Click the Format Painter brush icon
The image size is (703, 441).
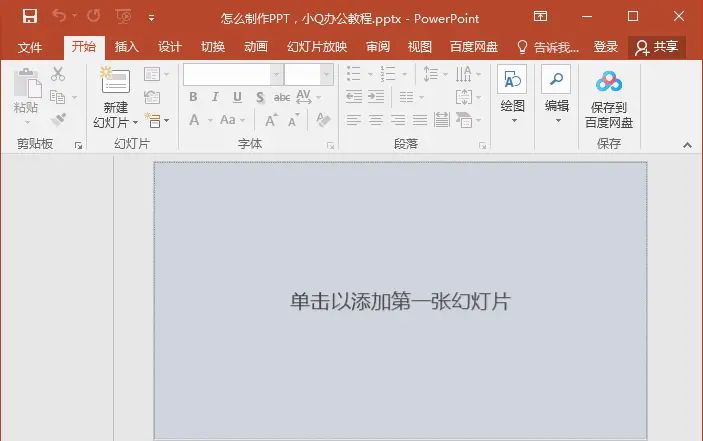(58, 119)
